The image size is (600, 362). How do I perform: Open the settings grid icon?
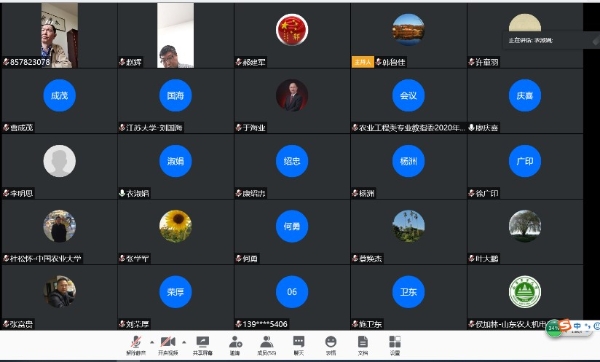395,345
